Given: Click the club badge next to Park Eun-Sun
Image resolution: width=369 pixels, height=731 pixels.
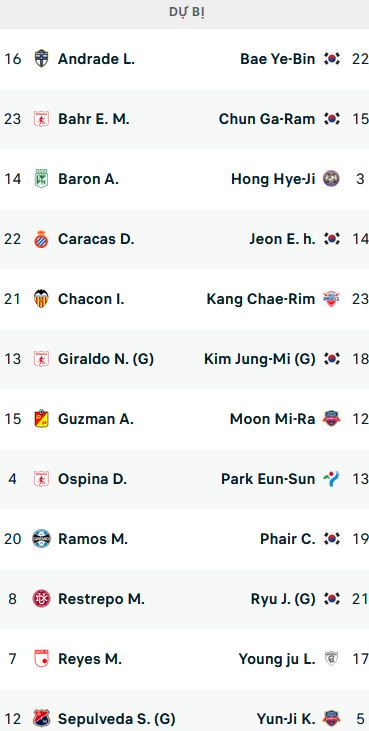Looking at the screenshot, I should pos(332,479).
